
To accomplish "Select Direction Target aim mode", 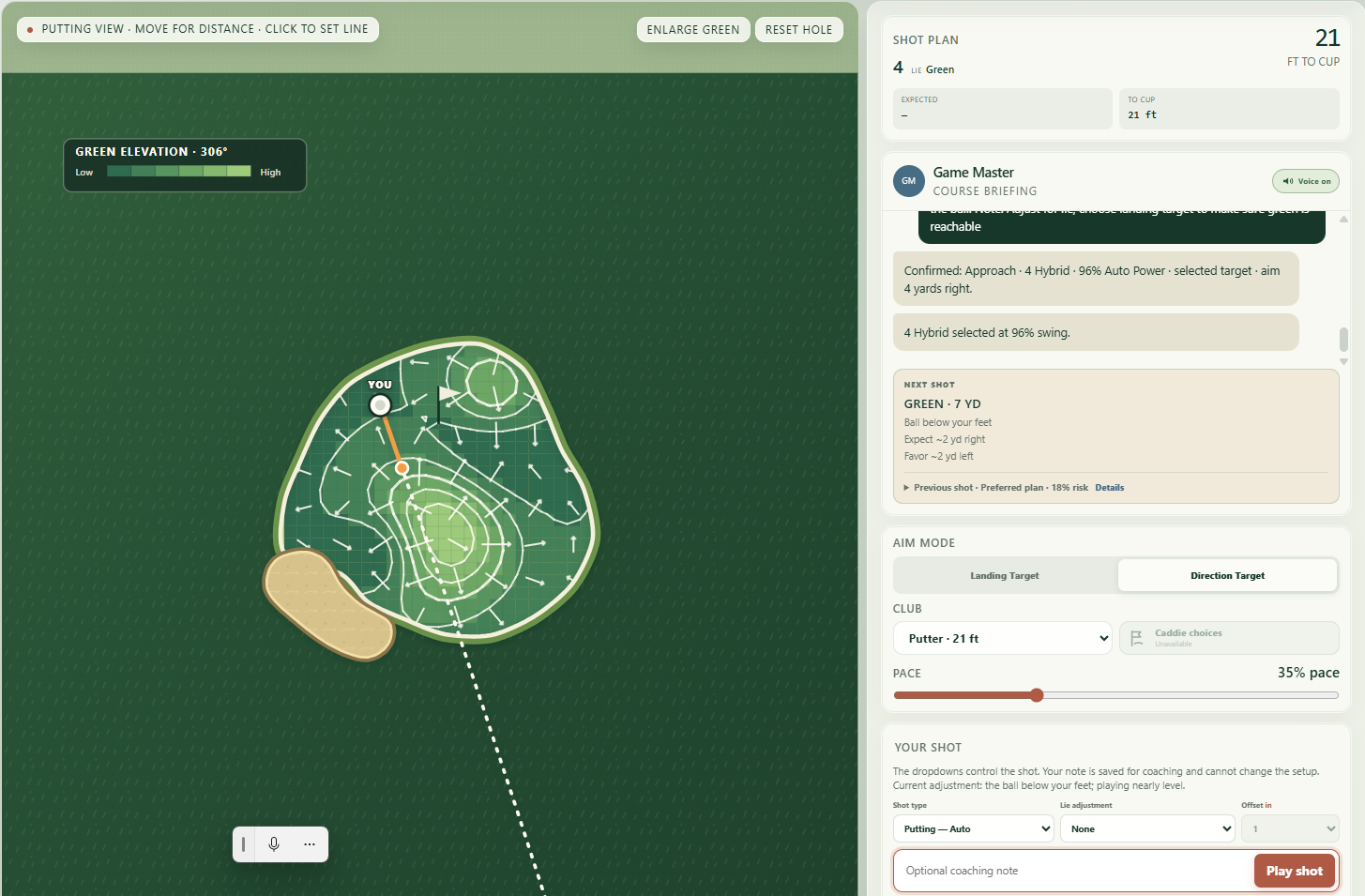I will [1227, 575].
